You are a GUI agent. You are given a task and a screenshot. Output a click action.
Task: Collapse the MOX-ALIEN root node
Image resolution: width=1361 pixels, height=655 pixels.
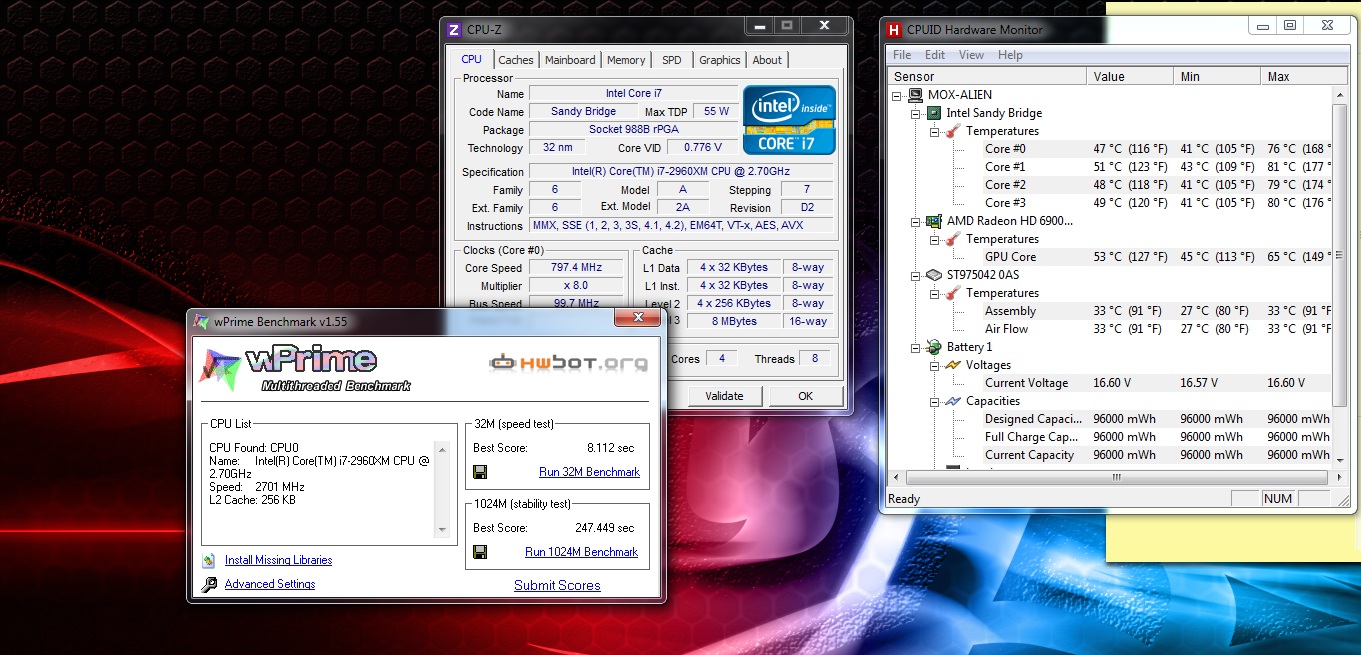pos(896,95)
